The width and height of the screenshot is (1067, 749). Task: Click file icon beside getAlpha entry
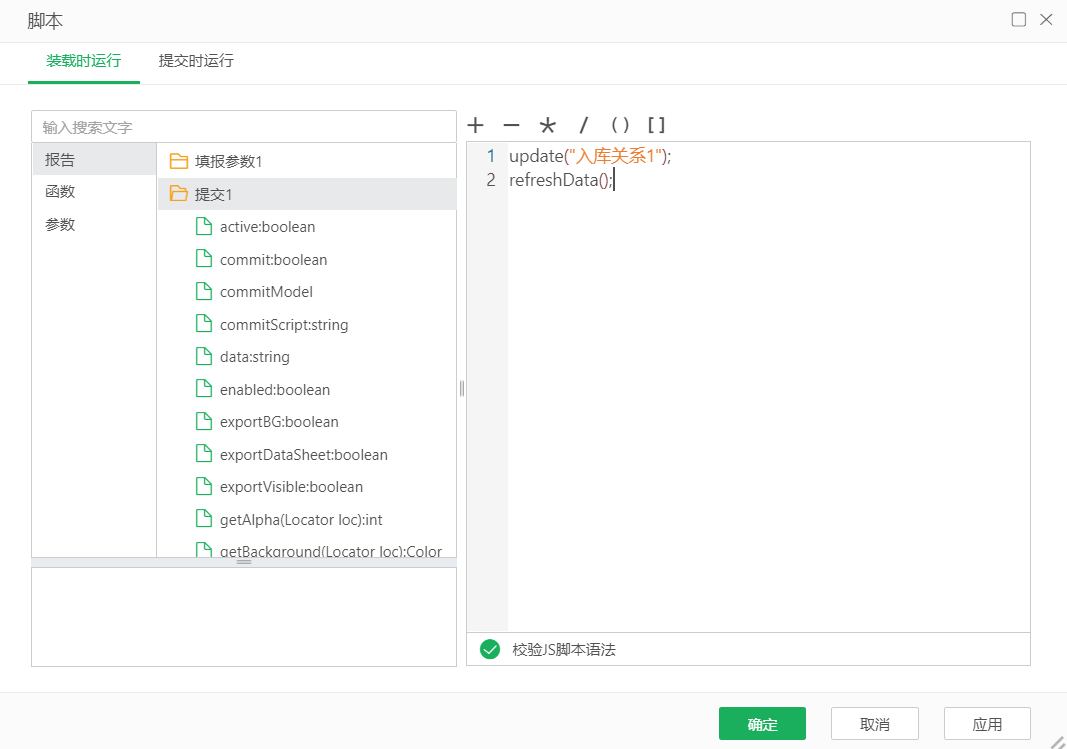[x=203, y=519]
